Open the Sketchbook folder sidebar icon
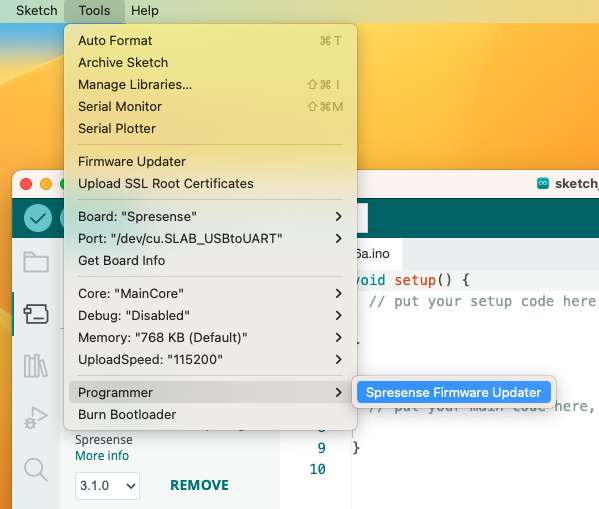Image resolution: width=599 pixels, height=509 pixels. (36, 262)
